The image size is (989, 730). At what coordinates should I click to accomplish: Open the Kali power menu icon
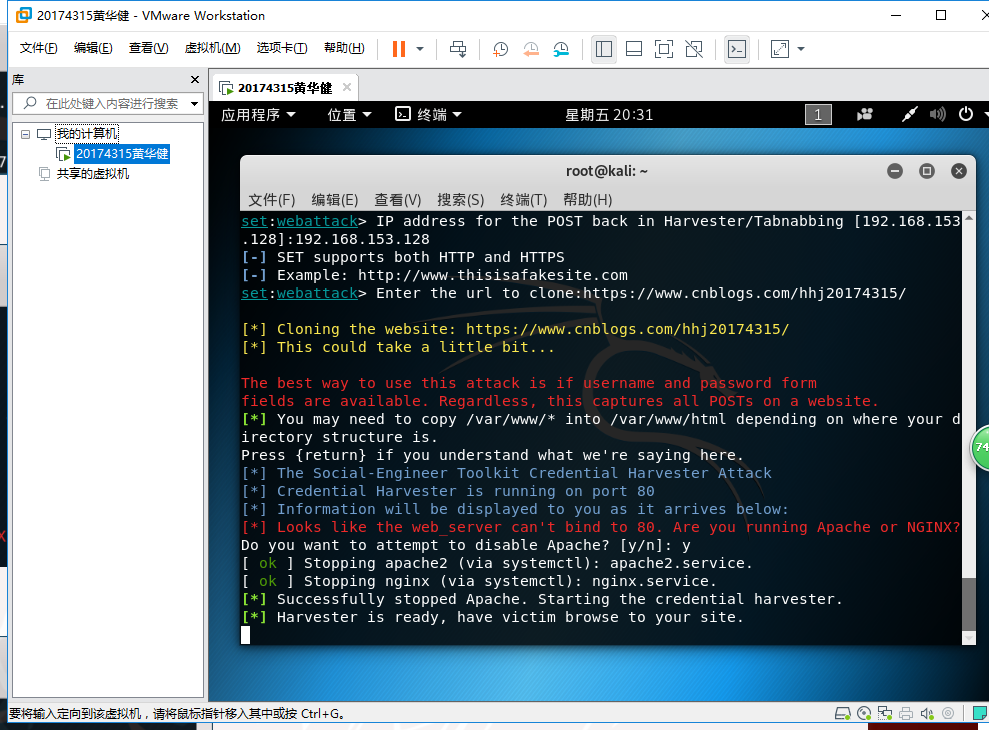click(966, 114)
